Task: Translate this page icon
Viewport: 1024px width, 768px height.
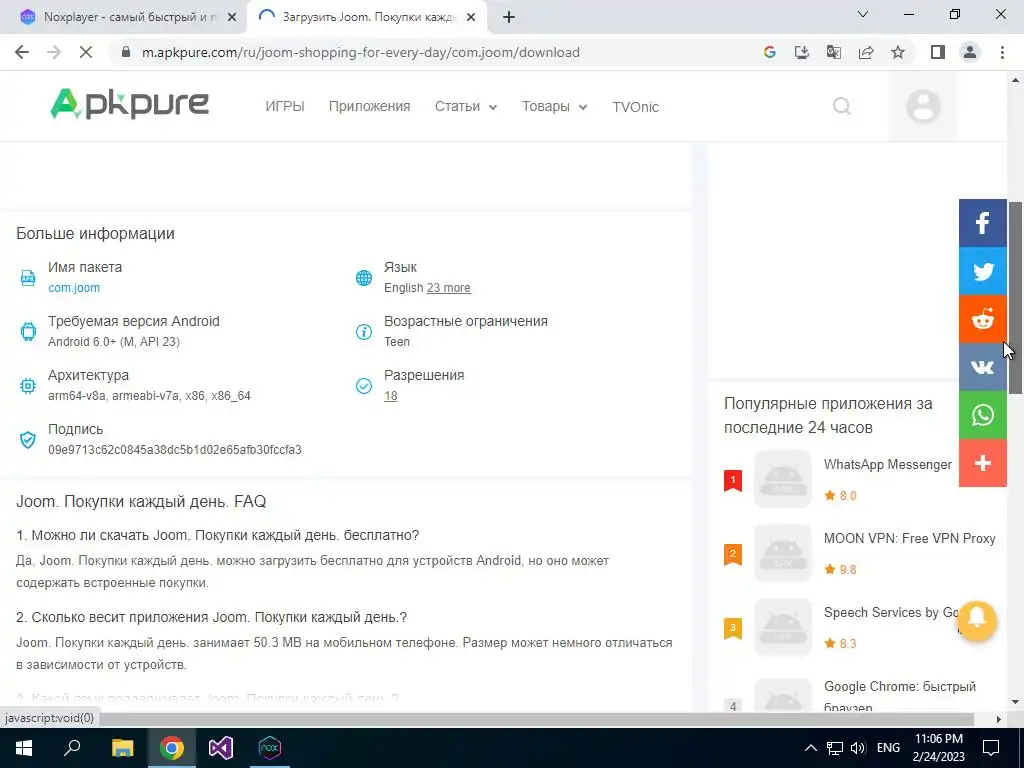Action: point(833,52)
